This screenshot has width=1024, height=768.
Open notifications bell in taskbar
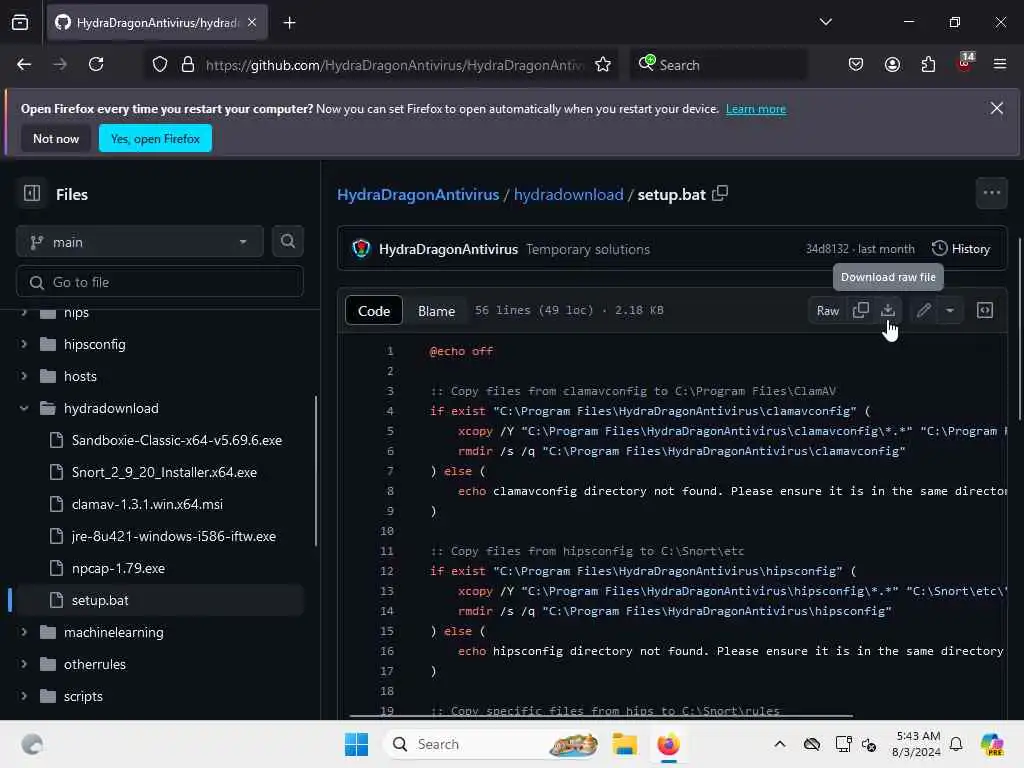(x=956, y=744)
